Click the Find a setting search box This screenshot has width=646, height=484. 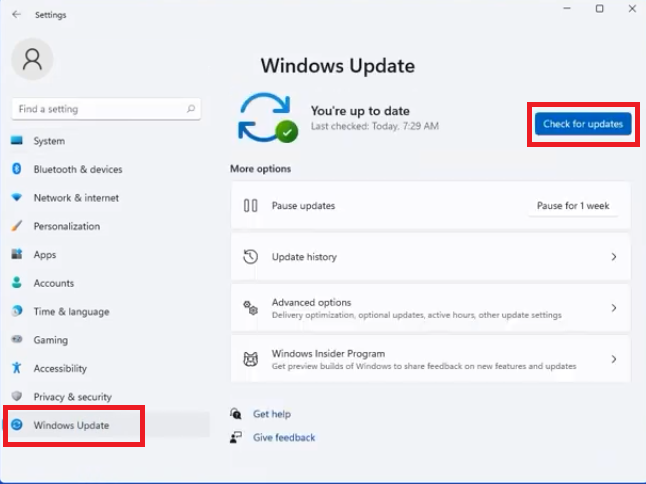coord(106,109)
